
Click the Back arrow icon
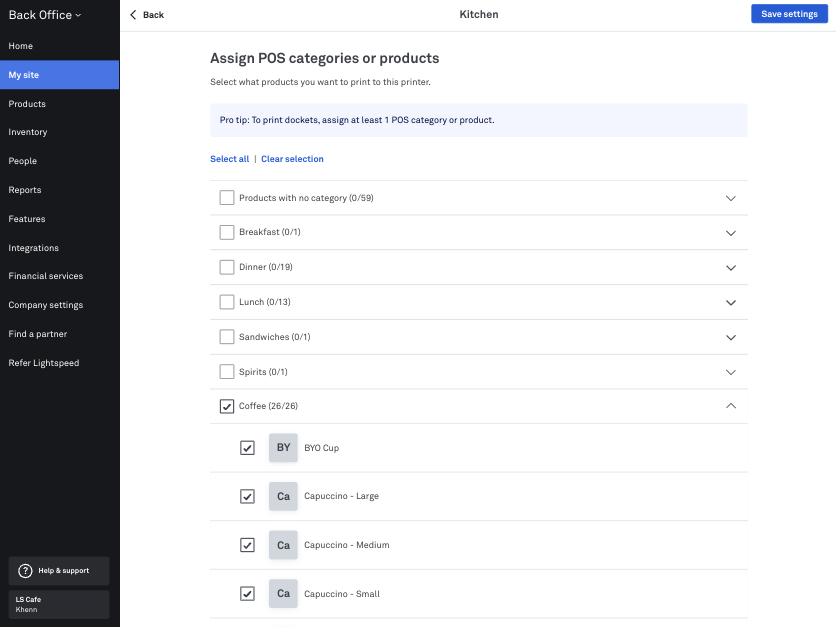pos(133,15)
